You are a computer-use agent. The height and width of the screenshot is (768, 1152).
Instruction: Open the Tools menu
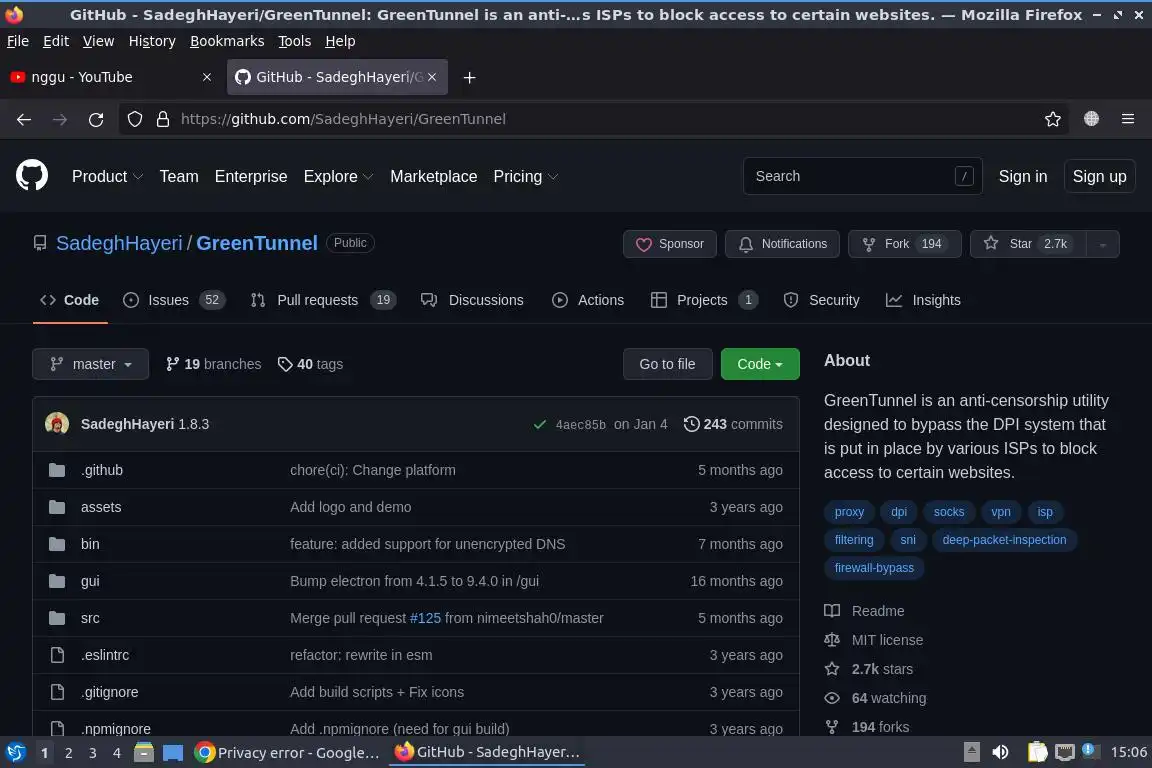[295, 41]
